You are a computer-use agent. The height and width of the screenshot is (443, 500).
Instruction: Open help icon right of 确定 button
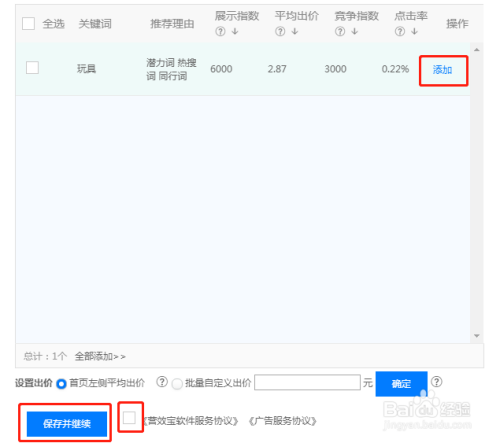click(436, 382)
